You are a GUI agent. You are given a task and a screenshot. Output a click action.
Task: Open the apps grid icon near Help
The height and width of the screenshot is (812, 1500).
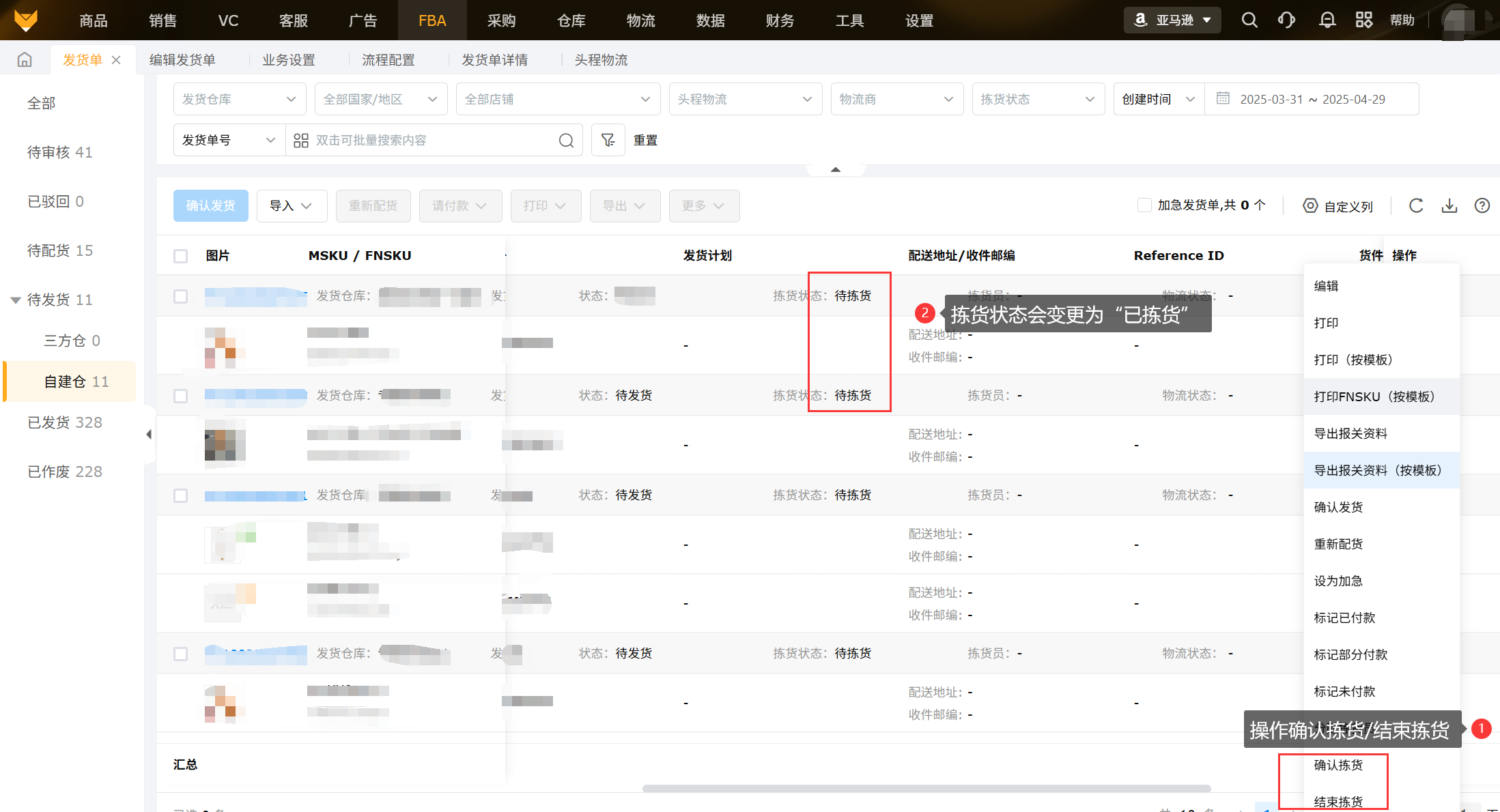pos(1363,20)
